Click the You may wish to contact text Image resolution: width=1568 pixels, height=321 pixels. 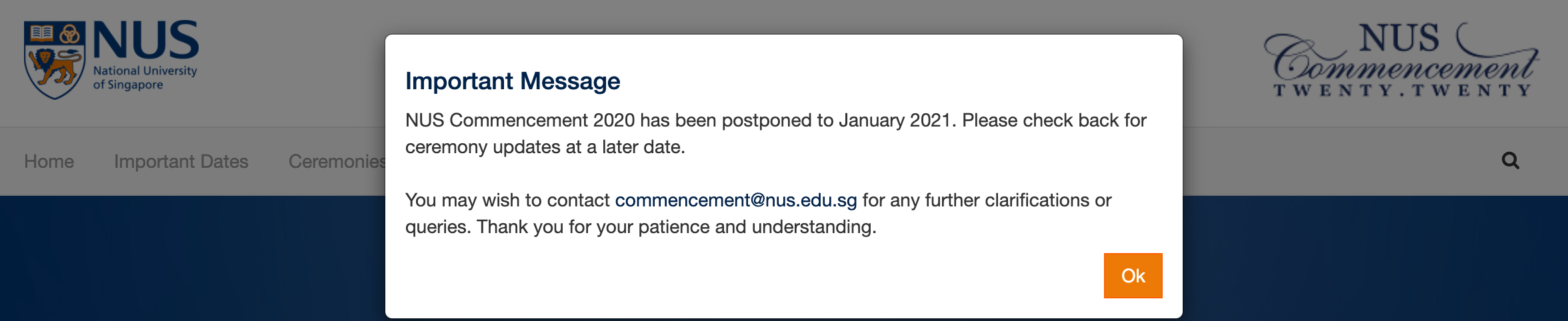point(507,200)
